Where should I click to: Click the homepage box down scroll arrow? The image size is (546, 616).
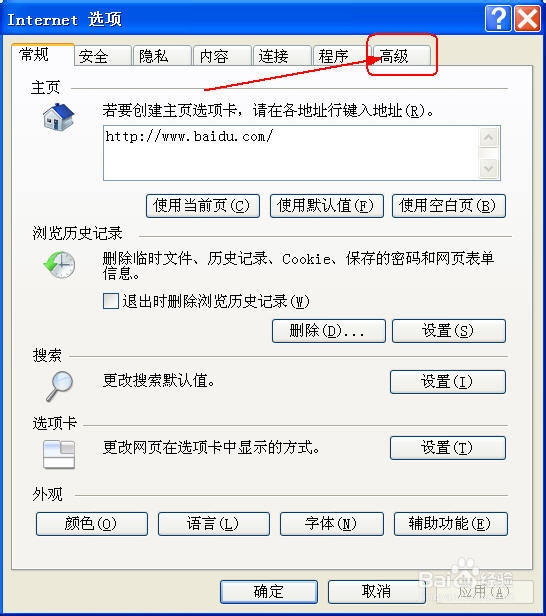(x=489, y=169)
